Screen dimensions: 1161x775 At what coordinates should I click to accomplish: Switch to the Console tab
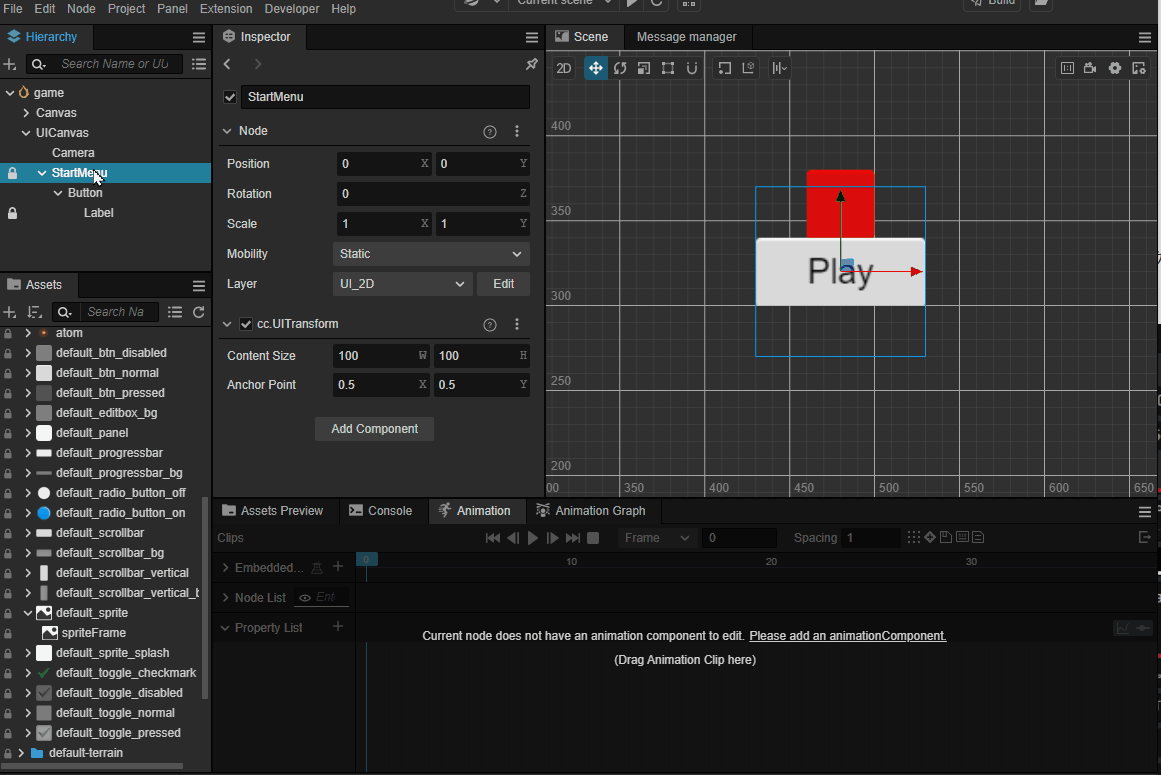tap(380, 511)
